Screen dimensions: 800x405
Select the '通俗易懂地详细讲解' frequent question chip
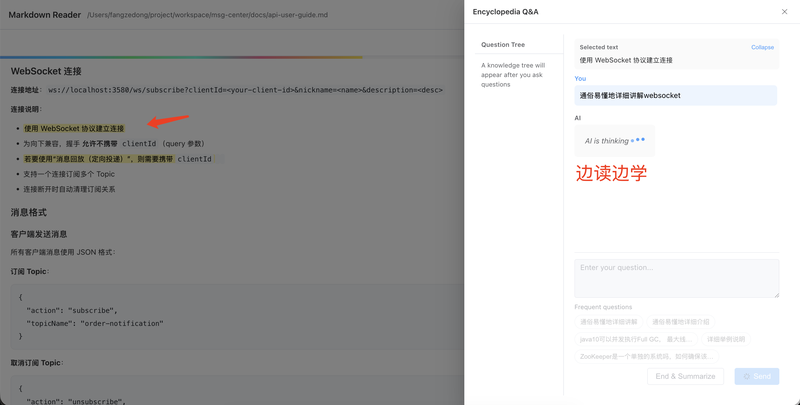[609, 322]
